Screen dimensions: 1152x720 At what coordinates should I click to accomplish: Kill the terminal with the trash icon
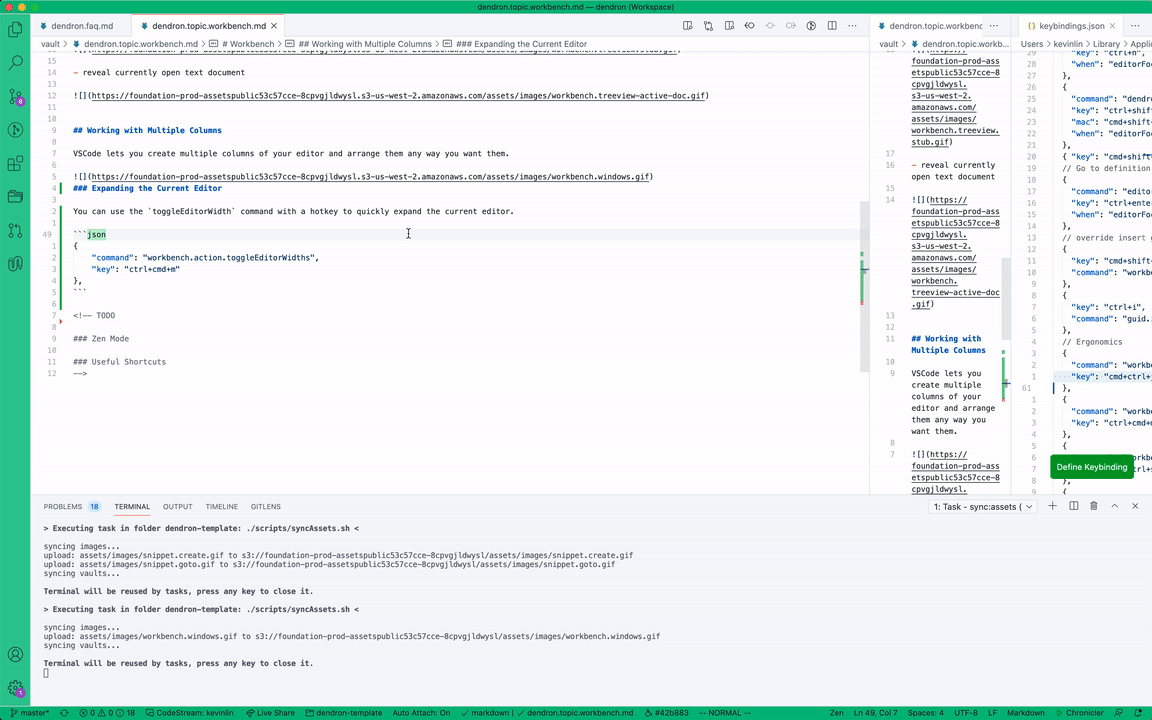click(1094, 506)
